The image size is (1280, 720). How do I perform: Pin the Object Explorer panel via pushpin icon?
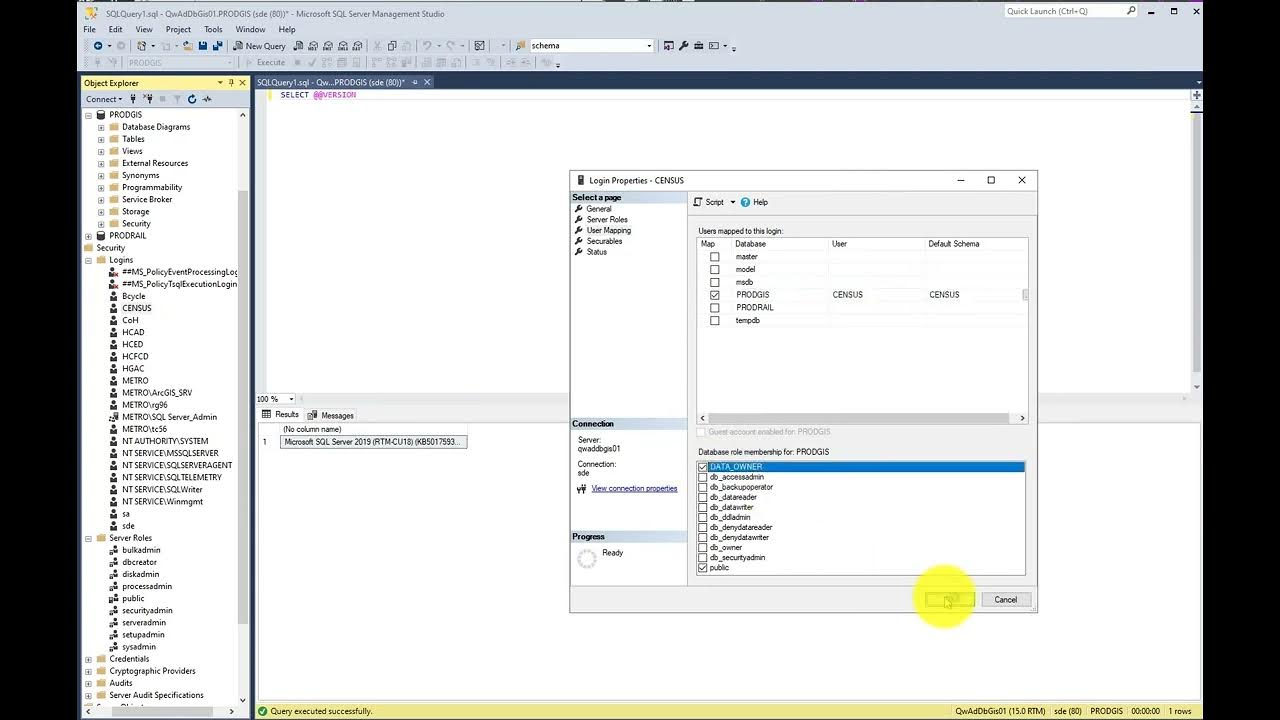230,83
